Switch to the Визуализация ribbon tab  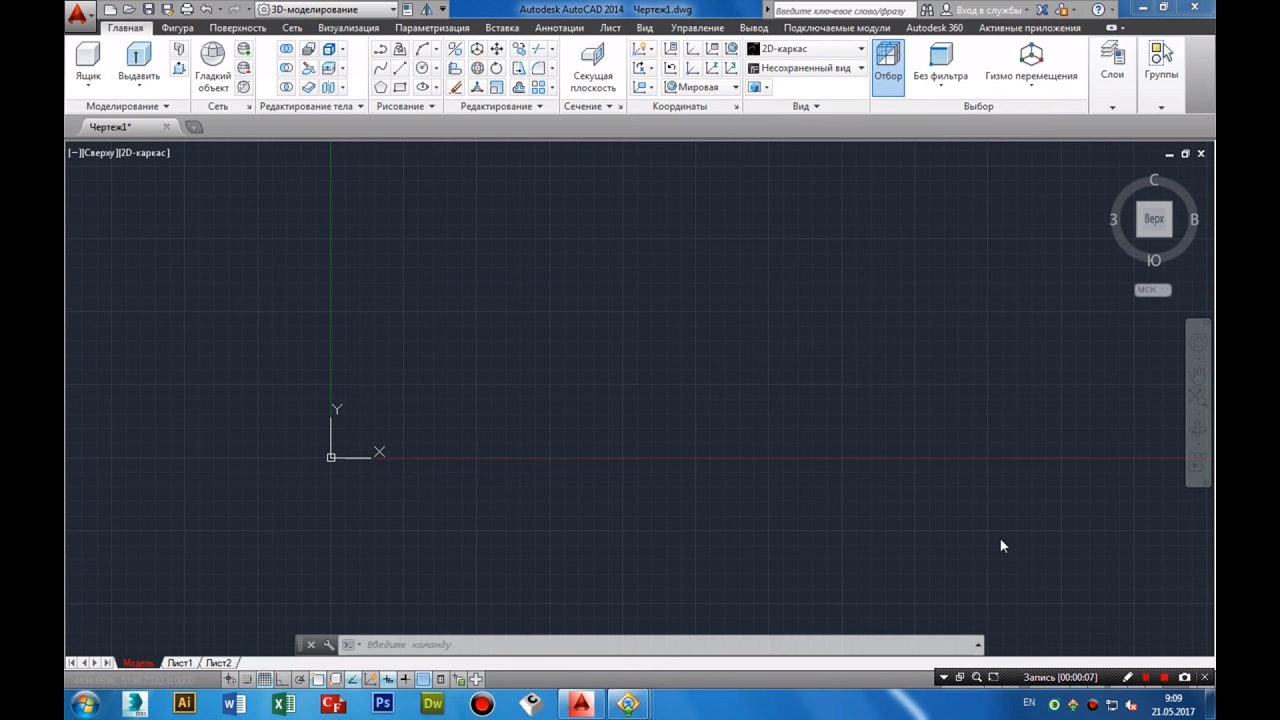coord(348,28)
